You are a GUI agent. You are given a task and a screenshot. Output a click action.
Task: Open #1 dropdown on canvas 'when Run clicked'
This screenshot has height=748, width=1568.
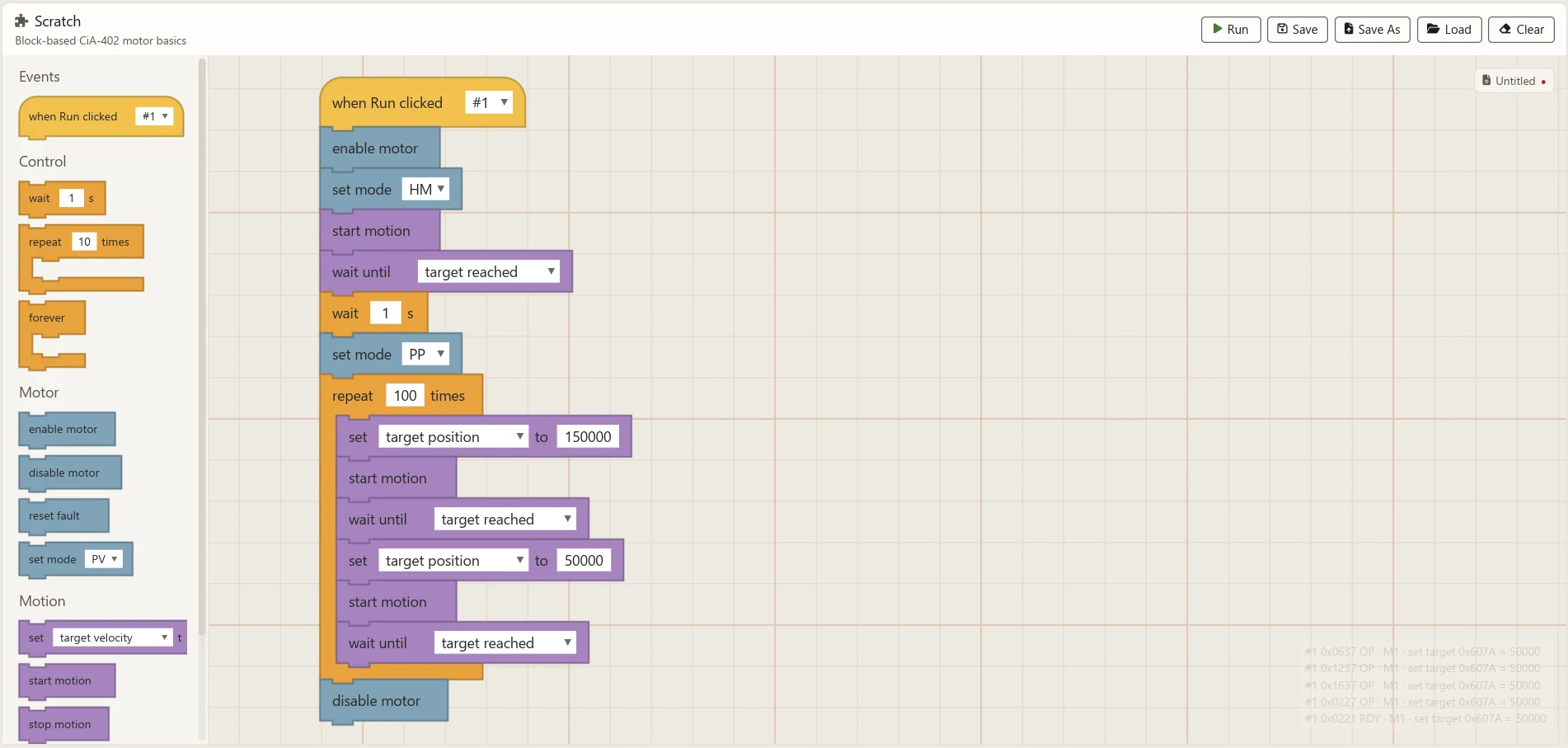coord(489,102)
